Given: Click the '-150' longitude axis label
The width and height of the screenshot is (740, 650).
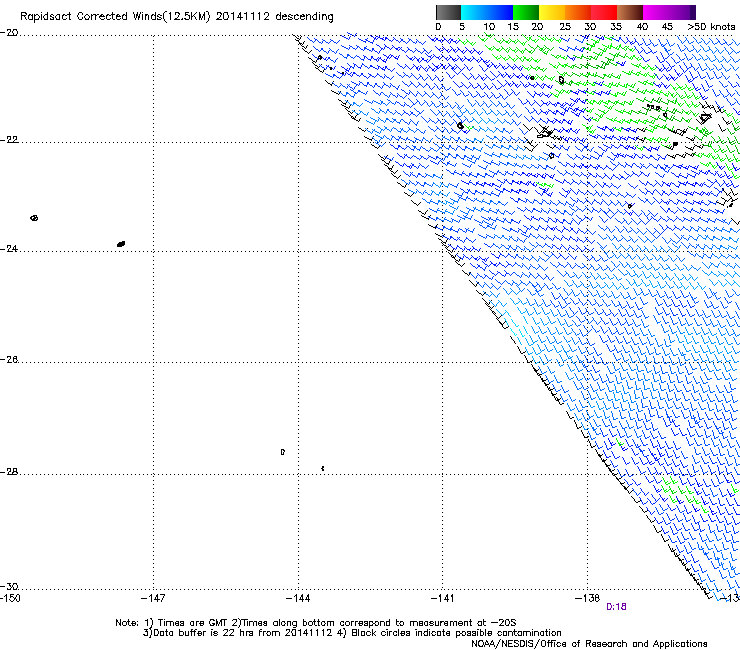Looking at the screenshot, I should pos(10,599).
